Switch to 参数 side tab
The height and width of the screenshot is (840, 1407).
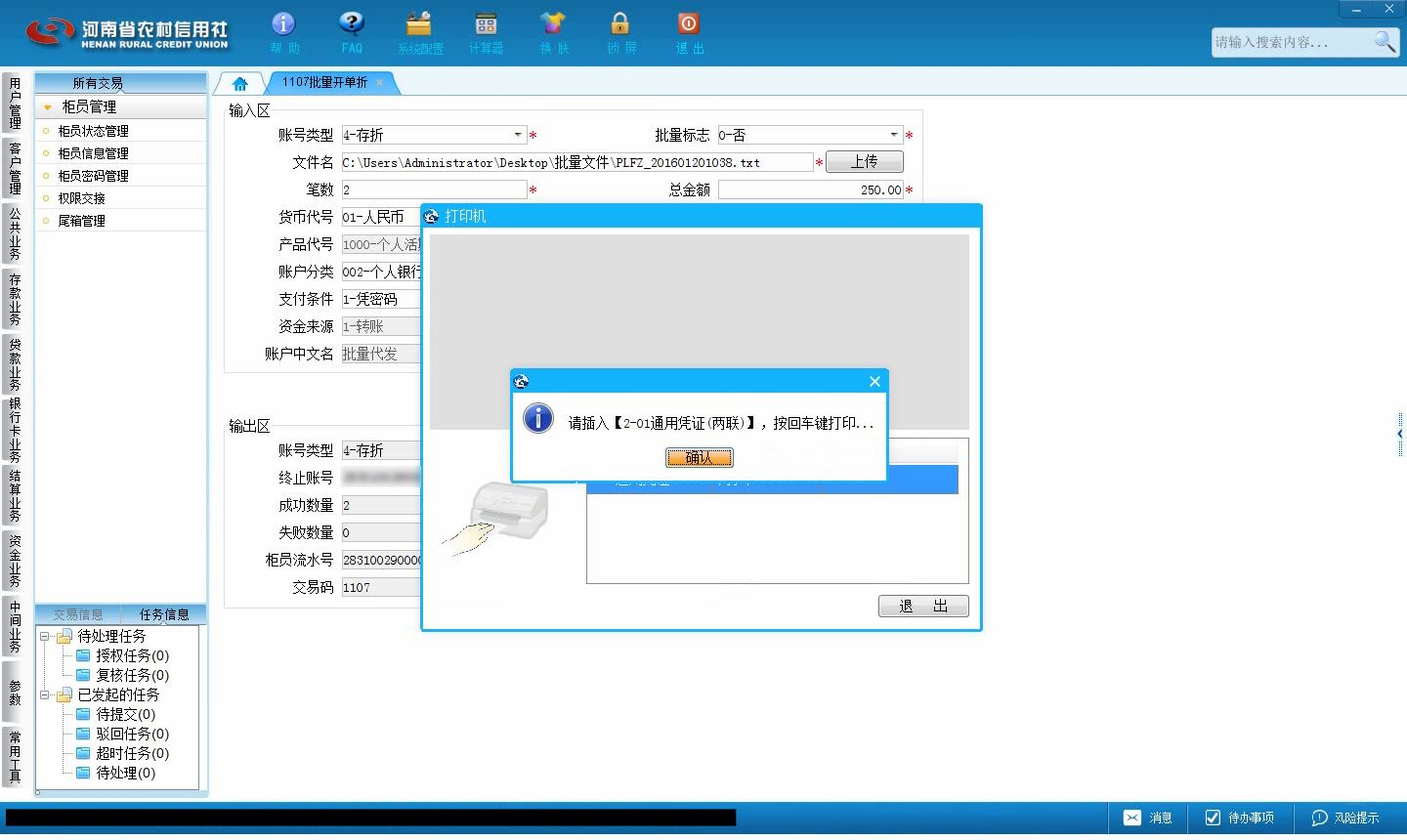click(15, 692)
